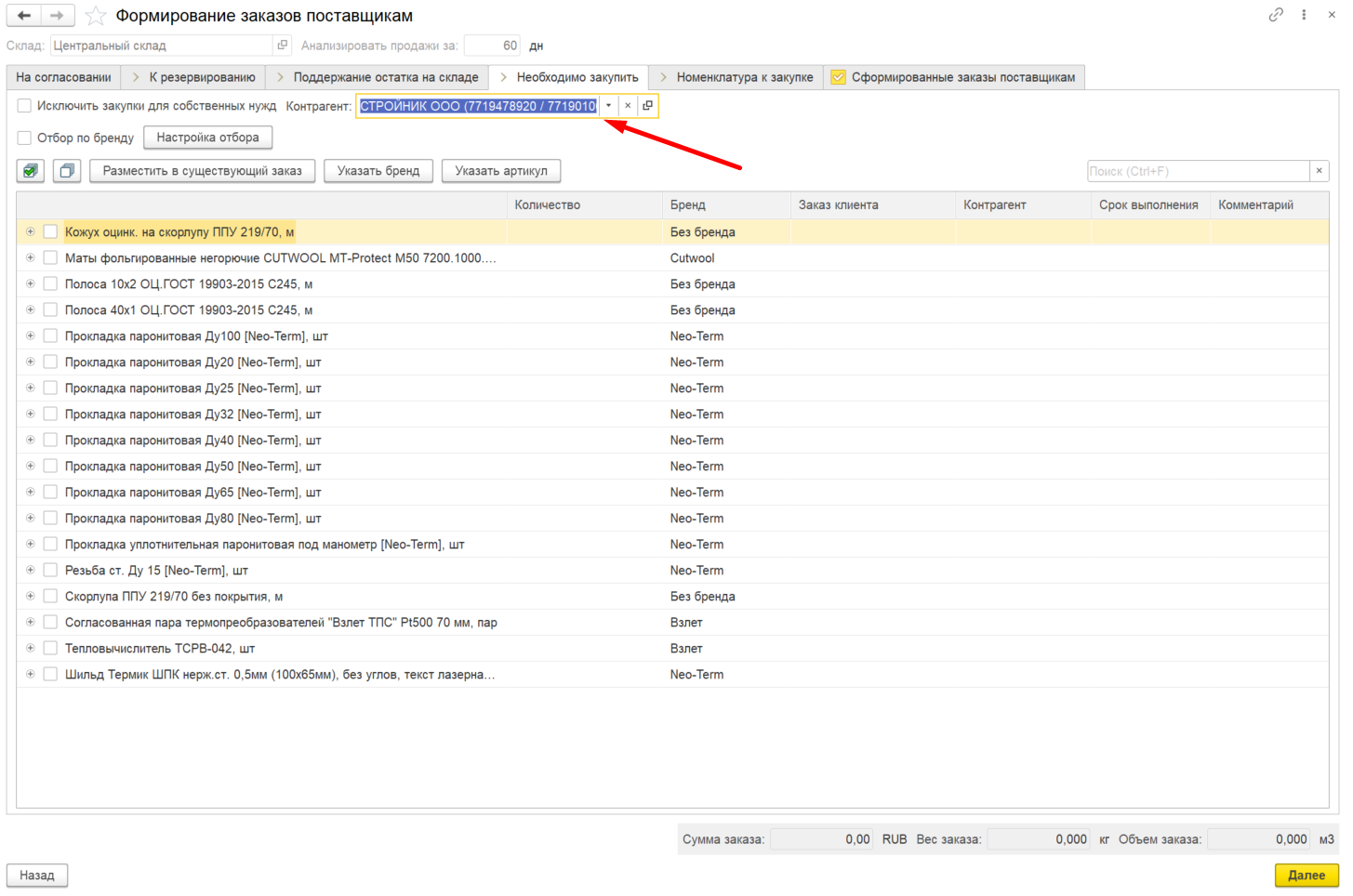Expand the Резьба ст. Ду 15 row
Screen dimensions: 1353x896
tap(31, 570)
